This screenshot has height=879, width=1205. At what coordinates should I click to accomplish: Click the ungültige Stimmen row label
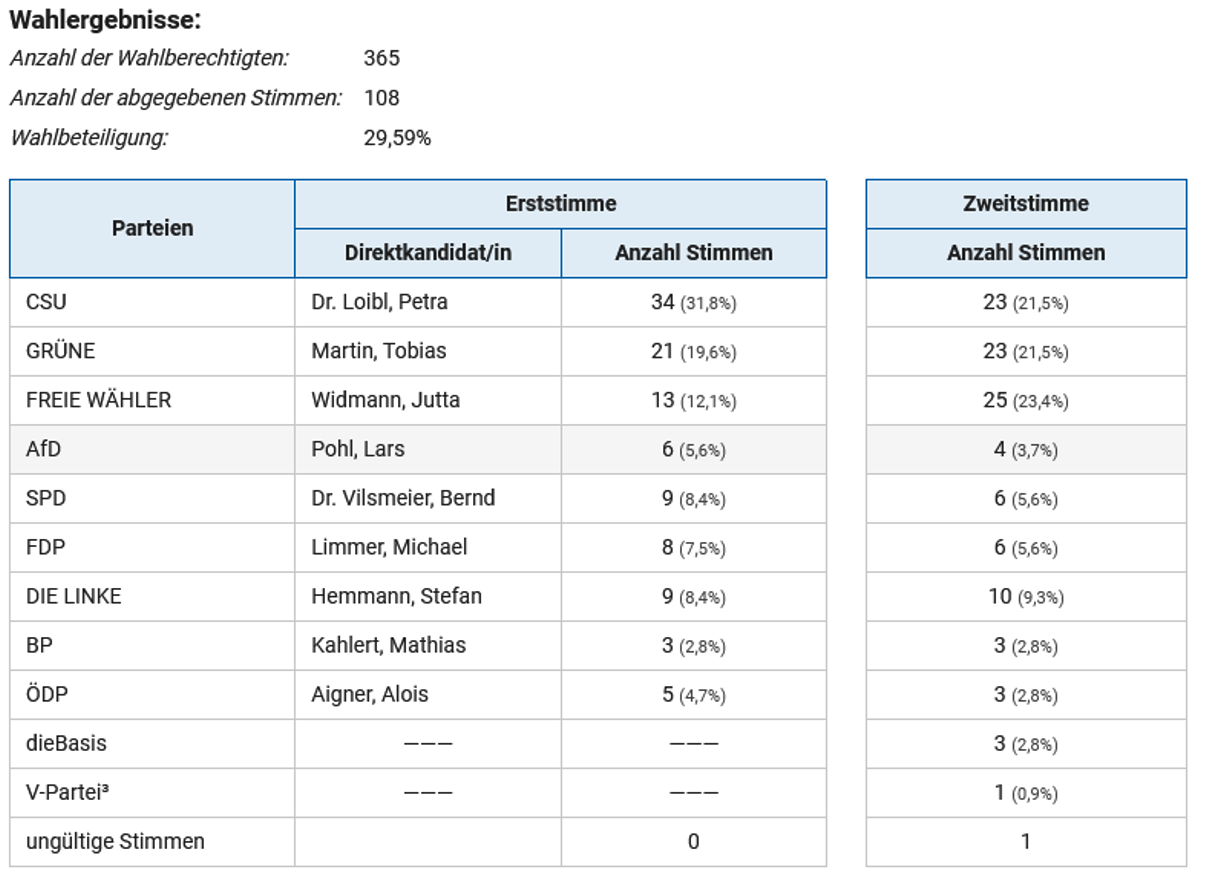pyautogui.click(x=115, y=841)
